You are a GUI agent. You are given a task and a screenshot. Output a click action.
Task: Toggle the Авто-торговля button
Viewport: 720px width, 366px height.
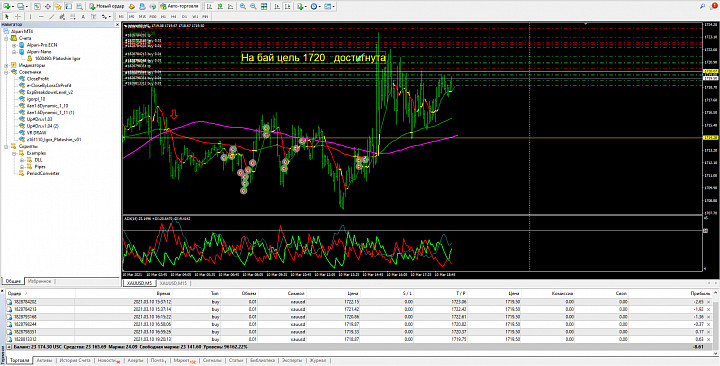(180, 6)
